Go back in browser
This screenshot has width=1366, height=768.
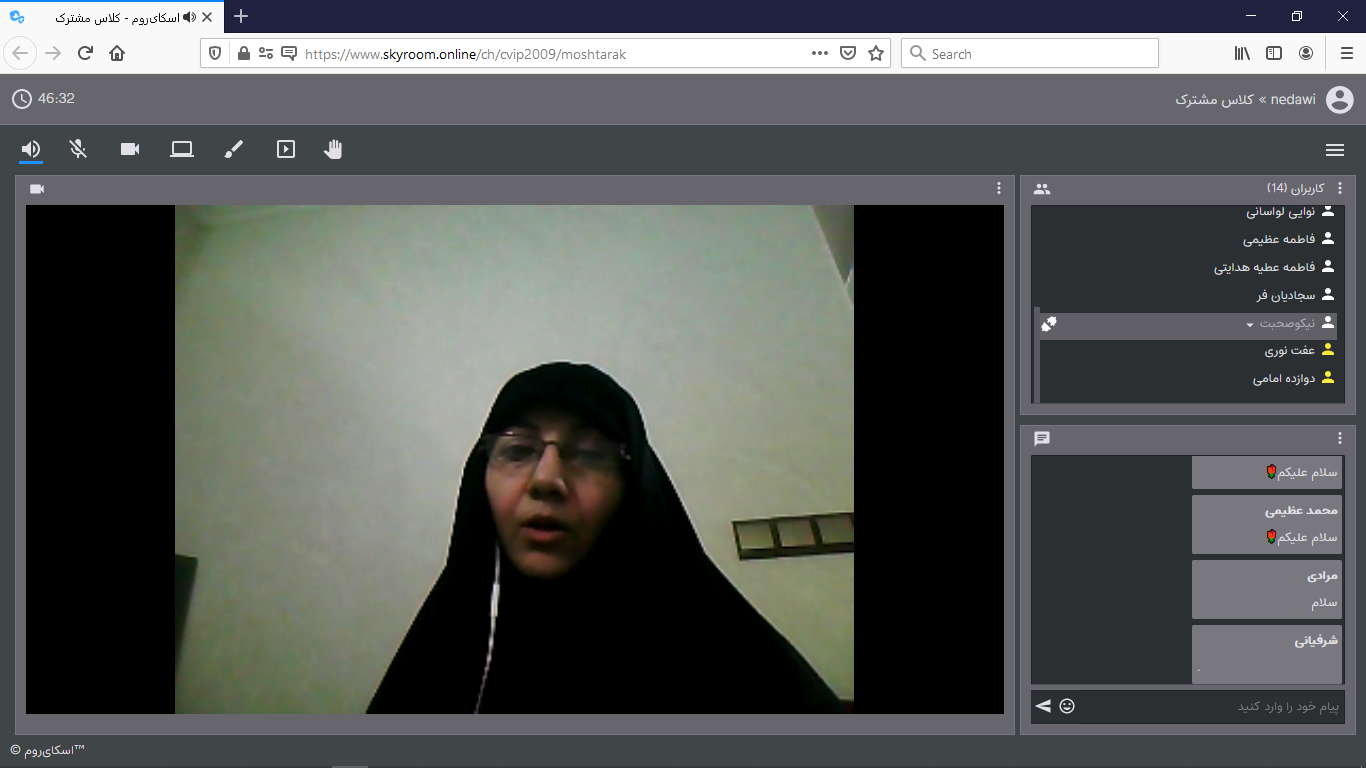(x=20, y=53)
